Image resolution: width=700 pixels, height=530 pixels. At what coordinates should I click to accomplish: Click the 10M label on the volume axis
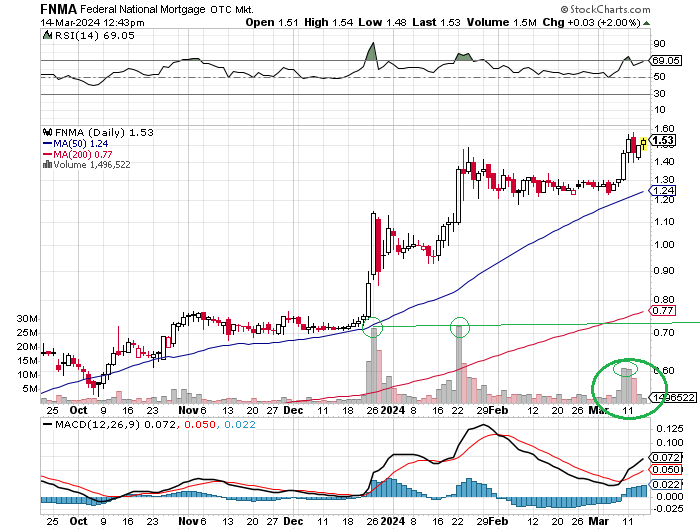click(x=27, y=375)
